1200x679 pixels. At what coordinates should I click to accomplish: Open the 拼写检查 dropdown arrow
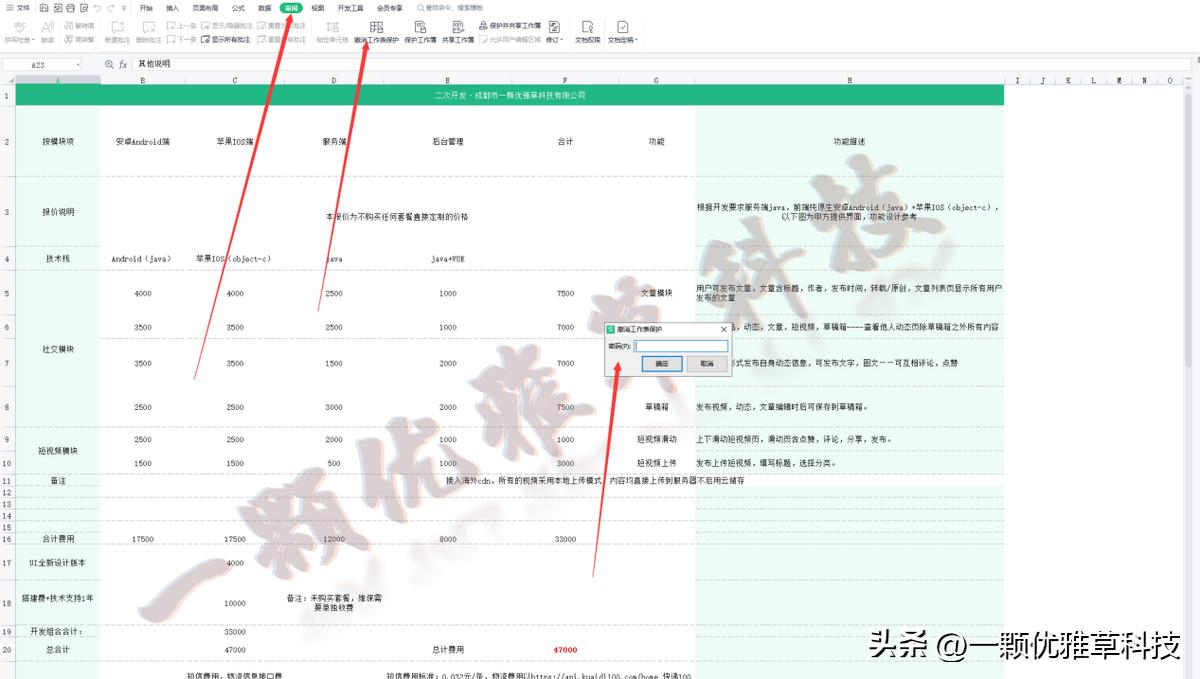(x=32, y=40)
